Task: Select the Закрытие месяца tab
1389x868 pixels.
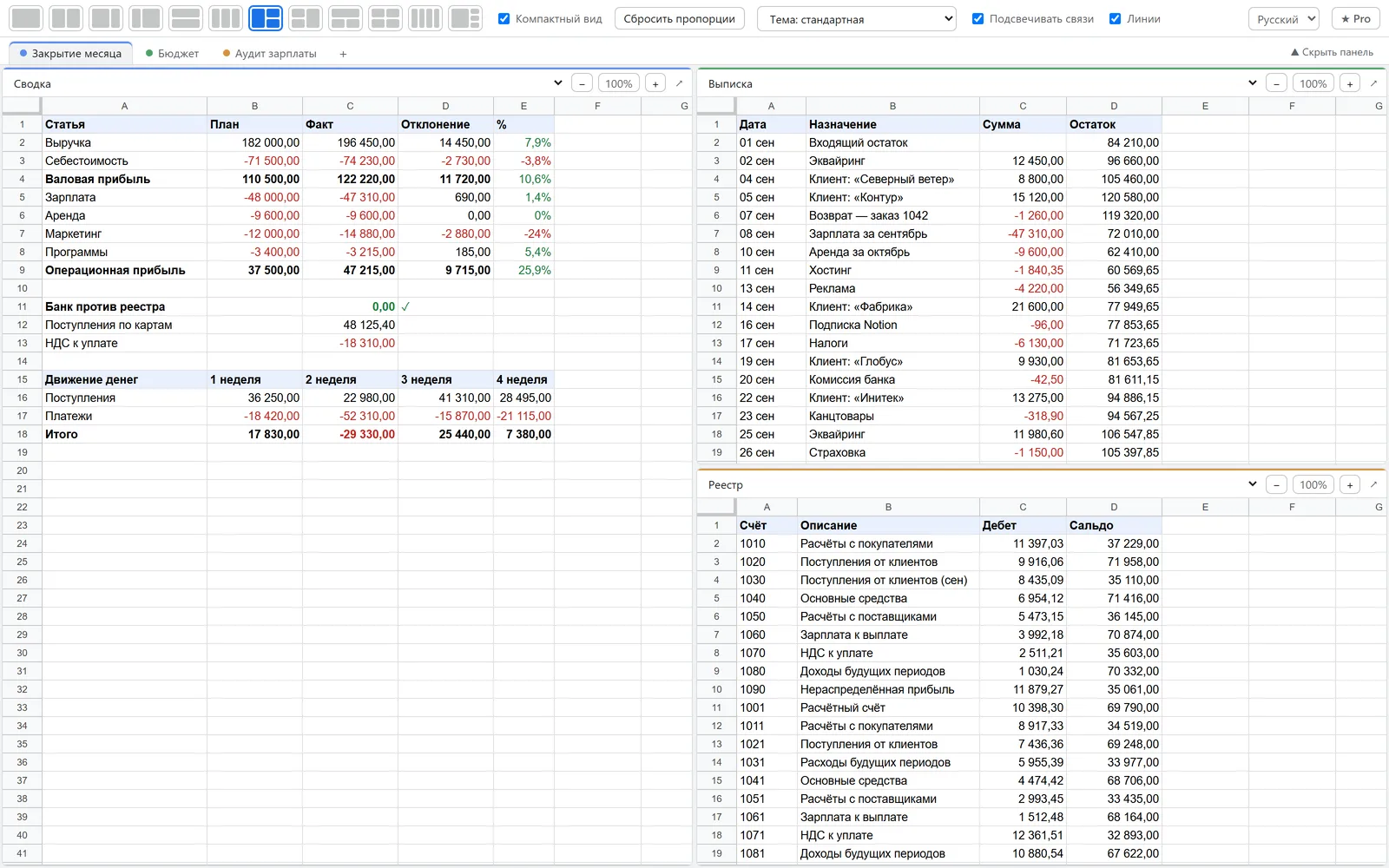Action: point(70,54)
